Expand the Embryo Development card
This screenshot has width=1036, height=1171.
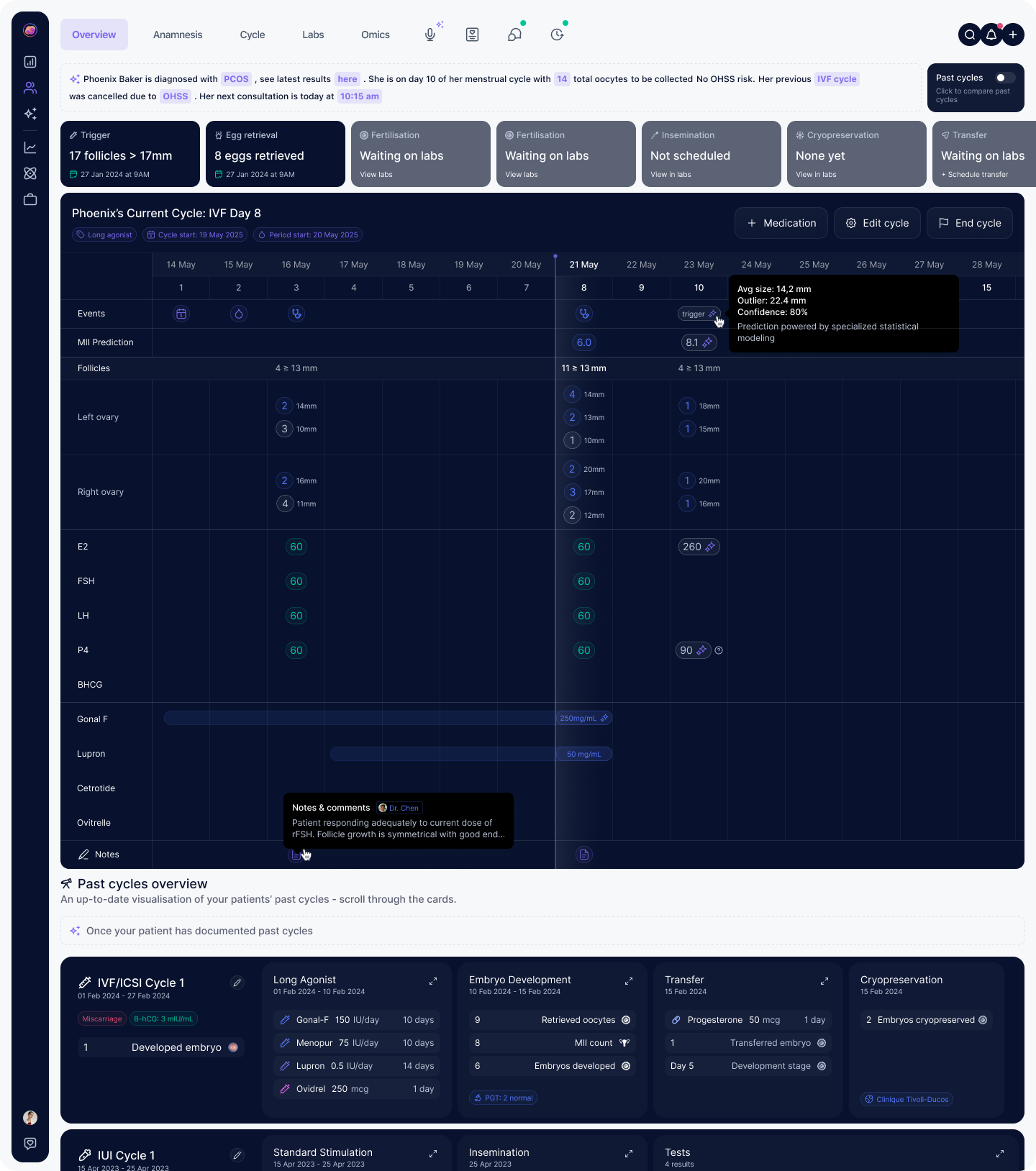[x=629, y=981]
